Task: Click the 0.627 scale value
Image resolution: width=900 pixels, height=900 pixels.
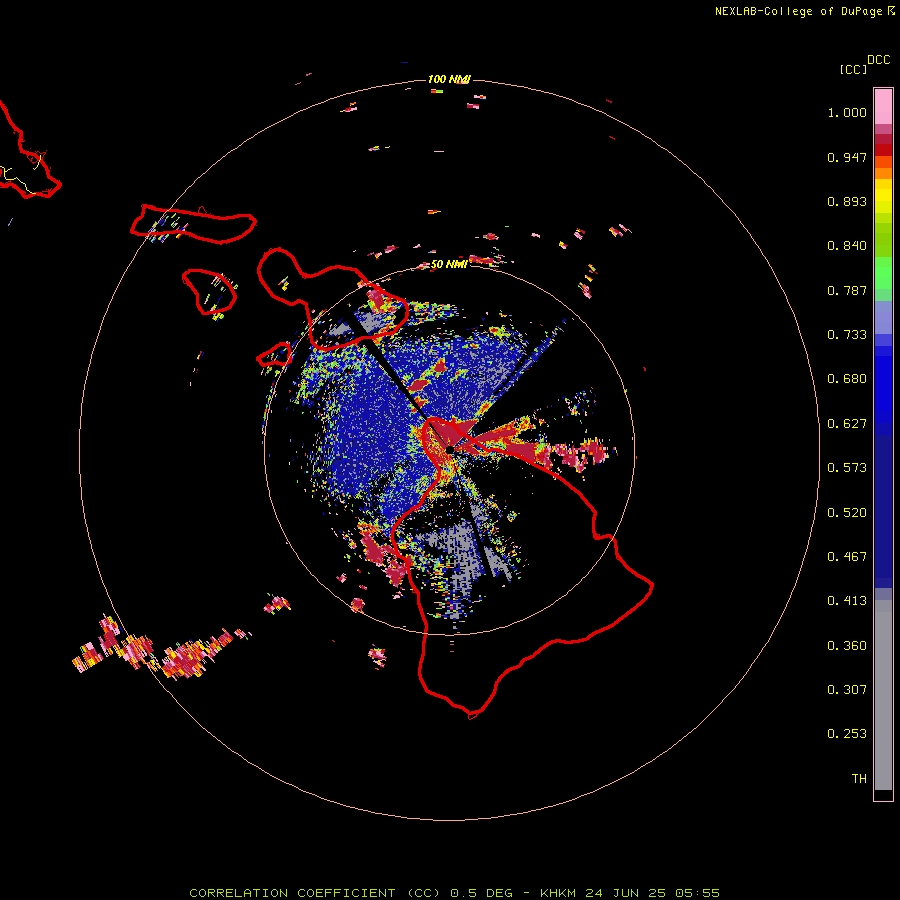Action: [847, 424]
